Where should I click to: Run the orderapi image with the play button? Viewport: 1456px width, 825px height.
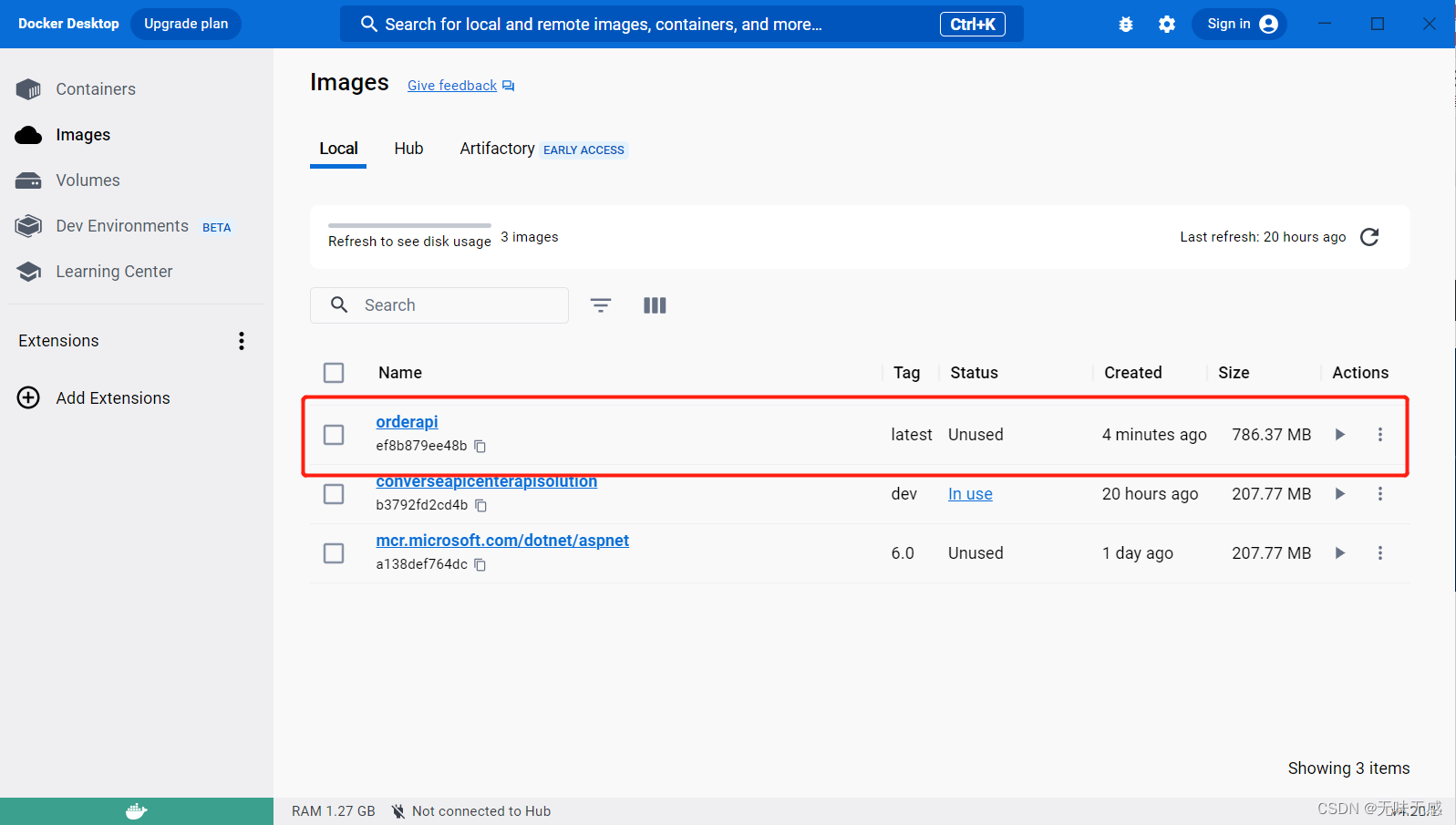(1340, 435)
